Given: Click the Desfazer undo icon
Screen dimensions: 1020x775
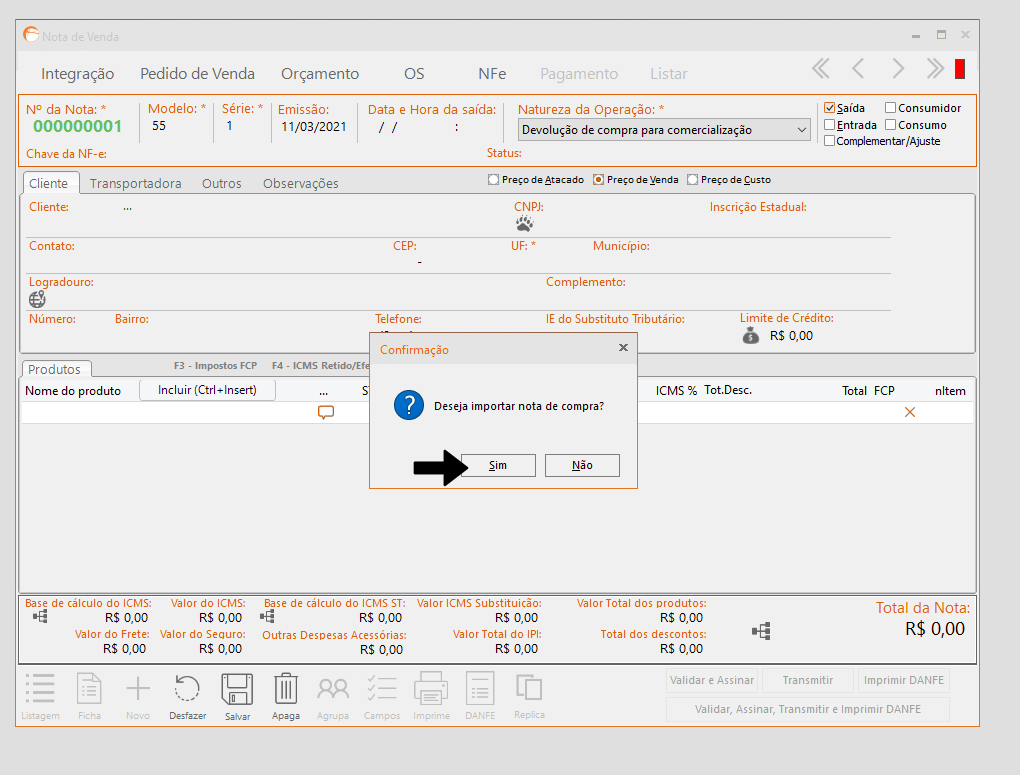Looking at the screenshot, I should [187, 688].
